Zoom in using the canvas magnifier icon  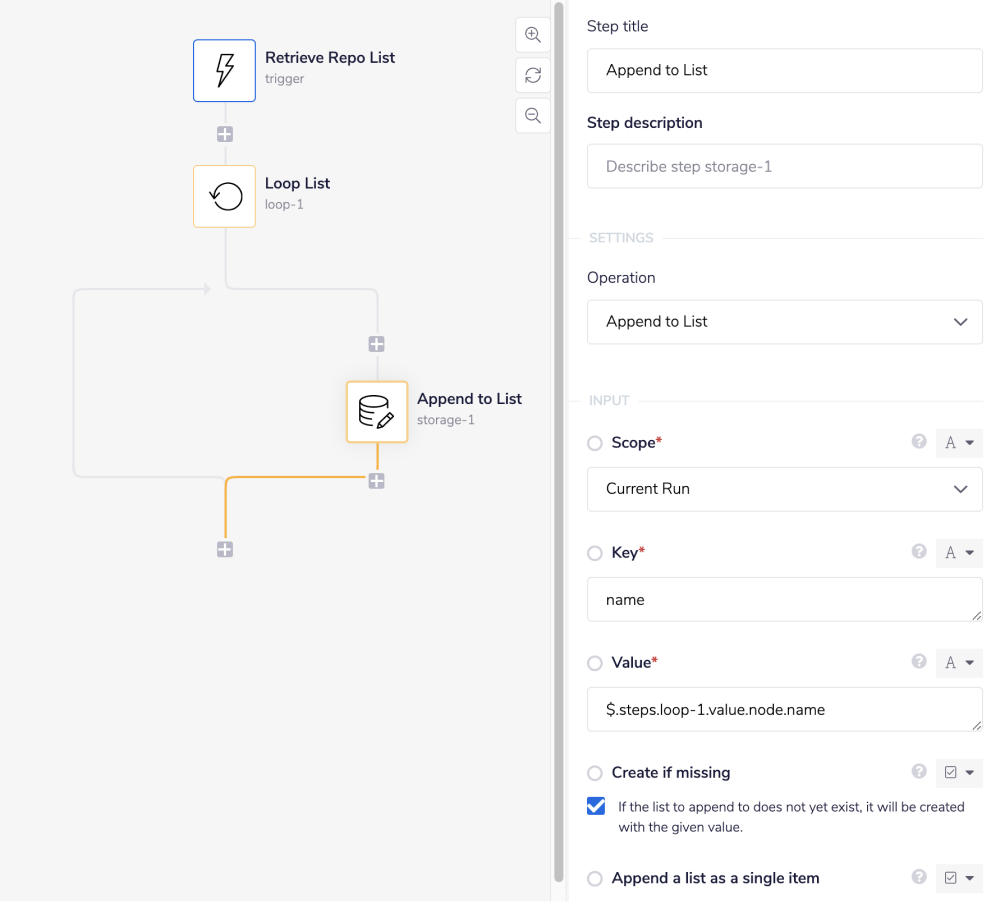click(532, 34)
